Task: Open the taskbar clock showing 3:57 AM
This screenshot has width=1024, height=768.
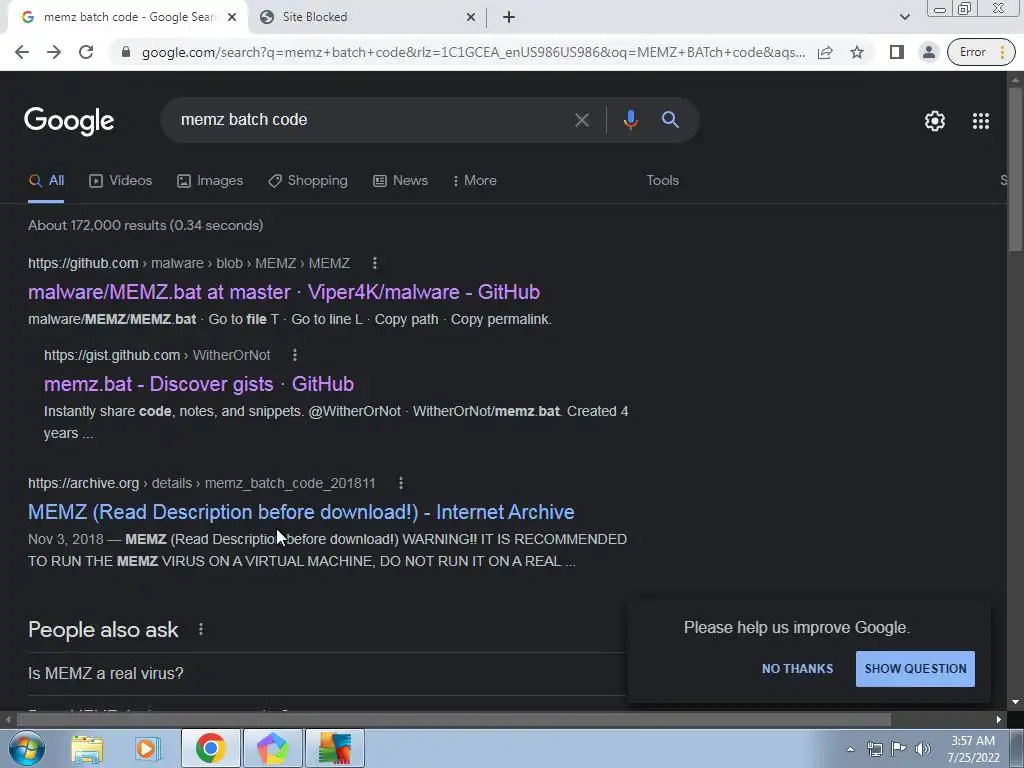Action: [x=973, y=749]
